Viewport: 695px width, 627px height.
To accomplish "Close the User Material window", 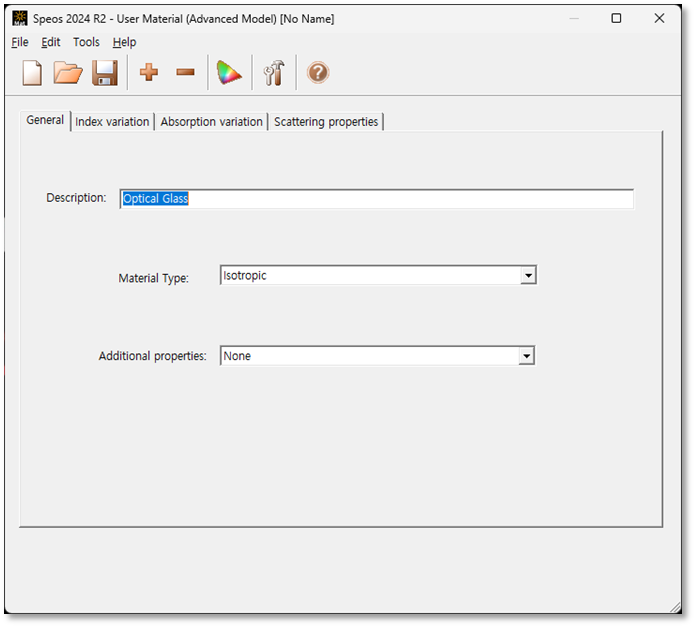I will [660, 18].
